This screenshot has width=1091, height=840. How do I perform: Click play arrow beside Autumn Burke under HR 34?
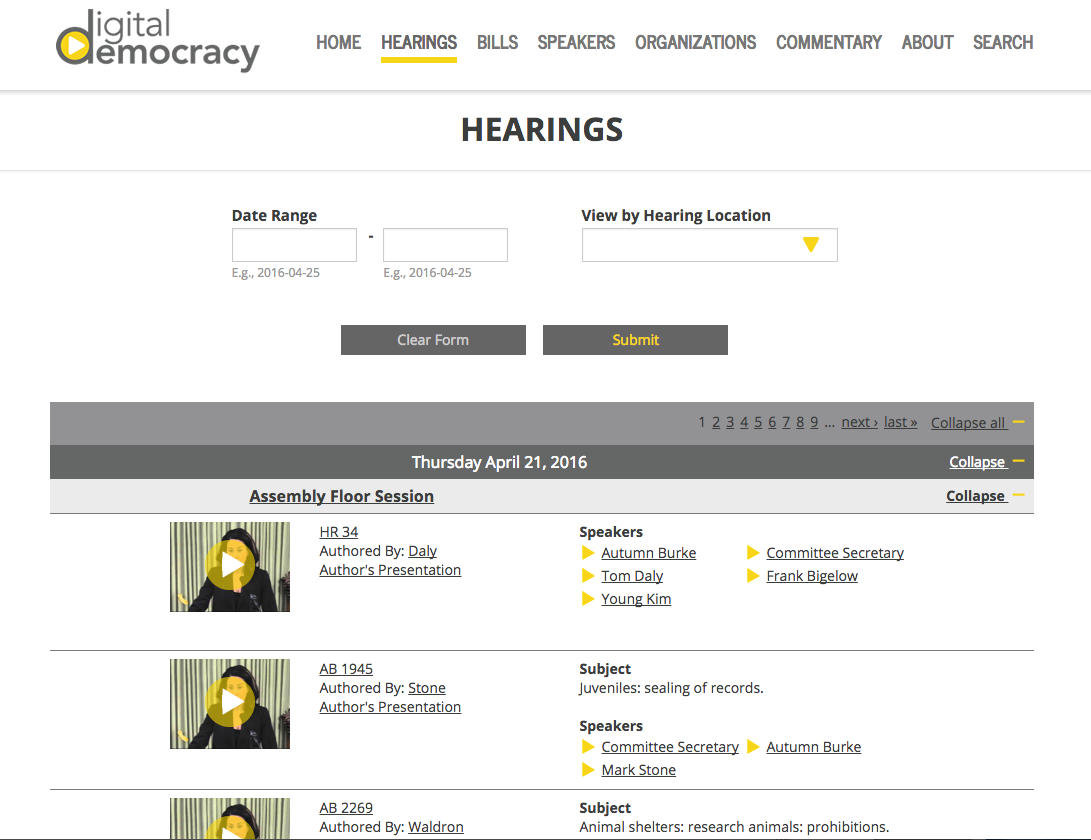[588, 553]
